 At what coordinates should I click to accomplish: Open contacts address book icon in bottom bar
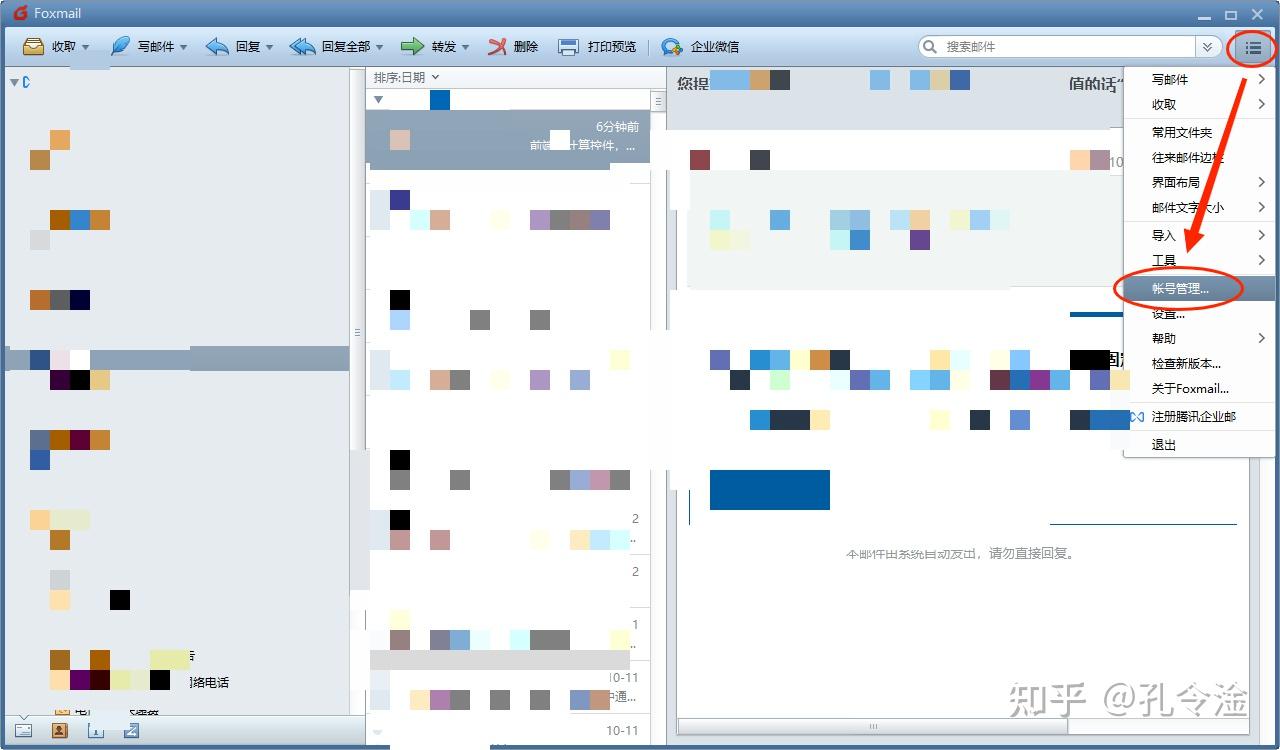point(59,731)
